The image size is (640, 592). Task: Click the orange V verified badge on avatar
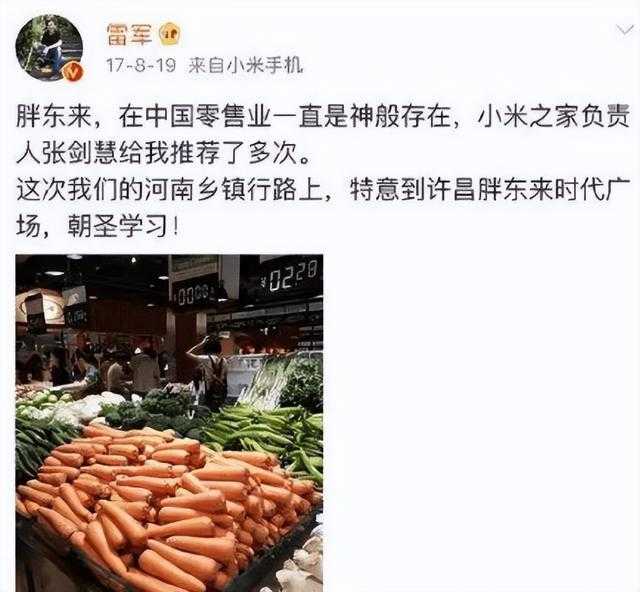pos(73,72)
